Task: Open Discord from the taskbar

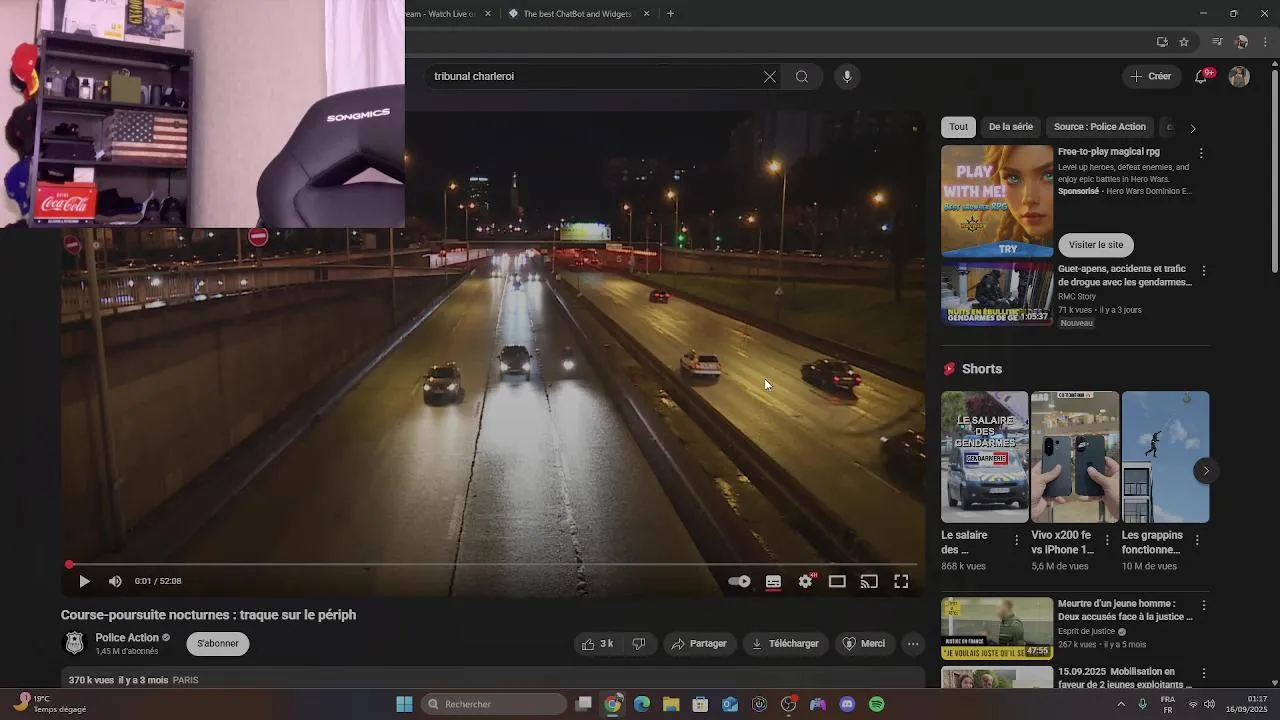Action: click(847, 704)
